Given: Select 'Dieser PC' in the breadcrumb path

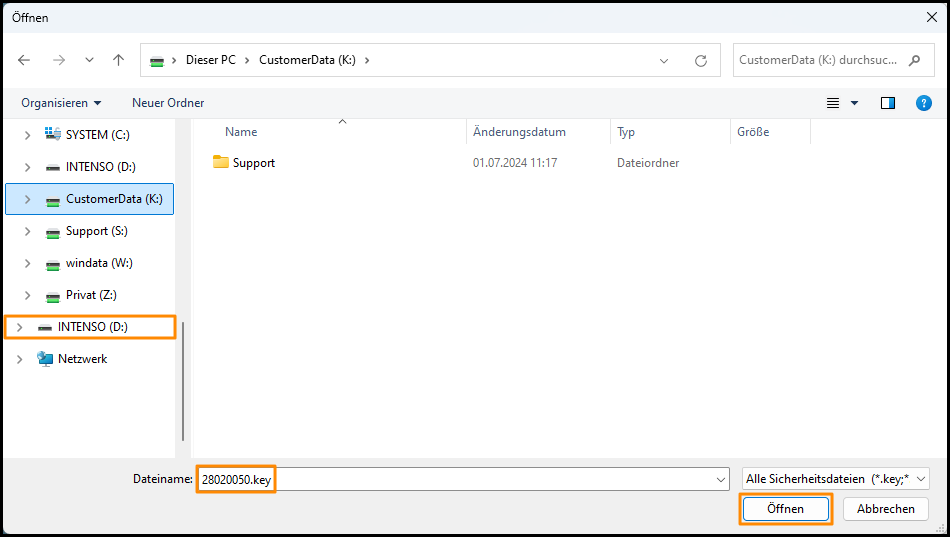Looking at the screenshot, I should pyautogui.click(x=210, y=60).
